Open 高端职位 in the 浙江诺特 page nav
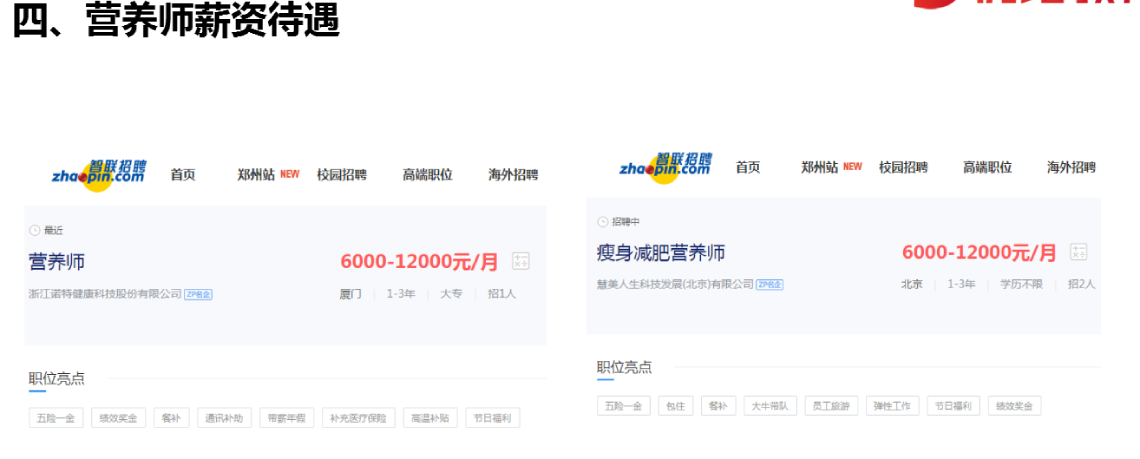 click(428, 175)
